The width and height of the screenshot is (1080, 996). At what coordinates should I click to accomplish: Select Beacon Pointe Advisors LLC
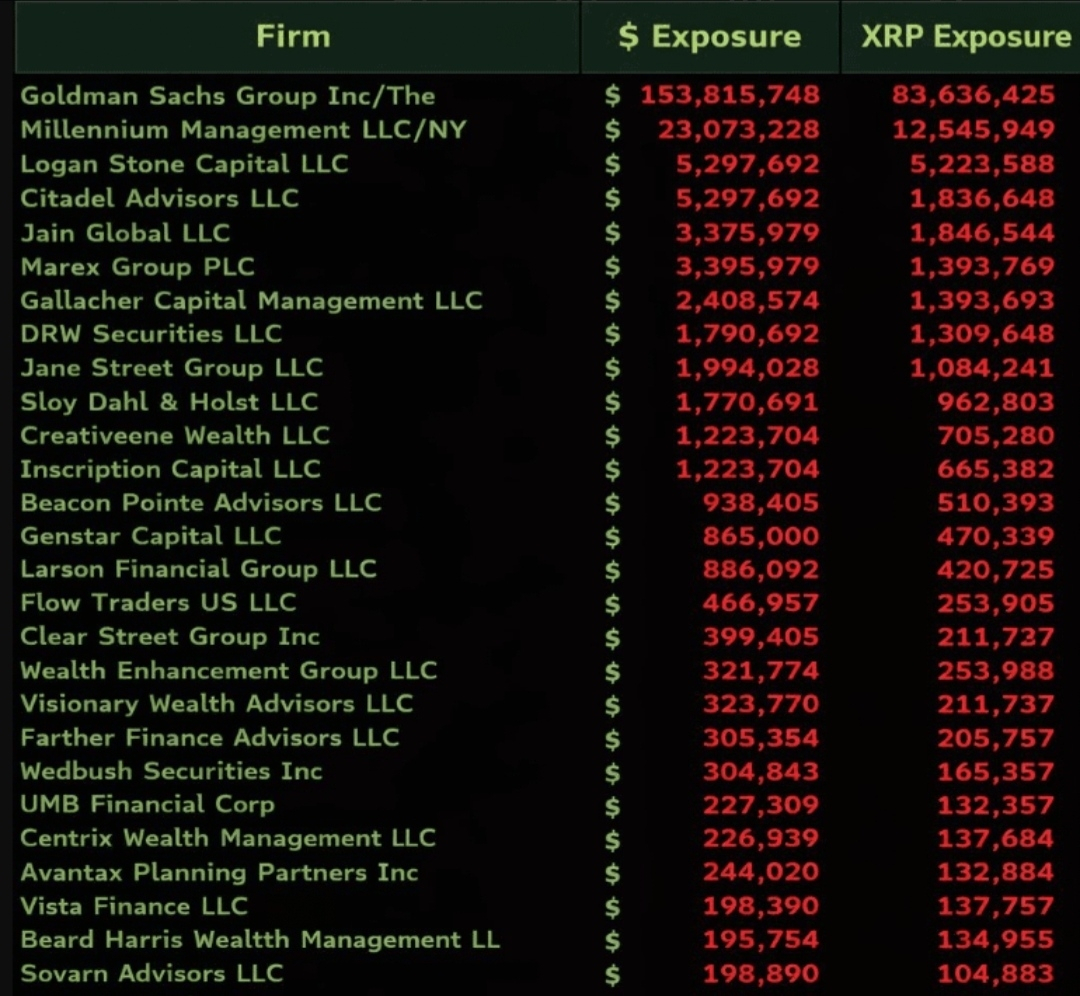click(x=200, y=502)
